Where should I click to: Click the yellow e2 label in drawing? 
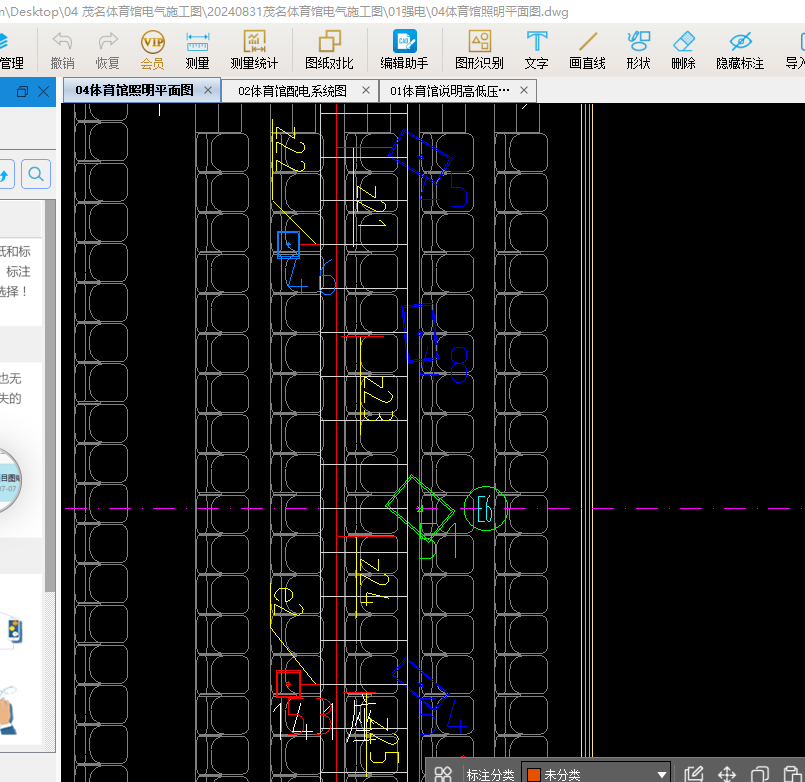(x=287, y=602)
